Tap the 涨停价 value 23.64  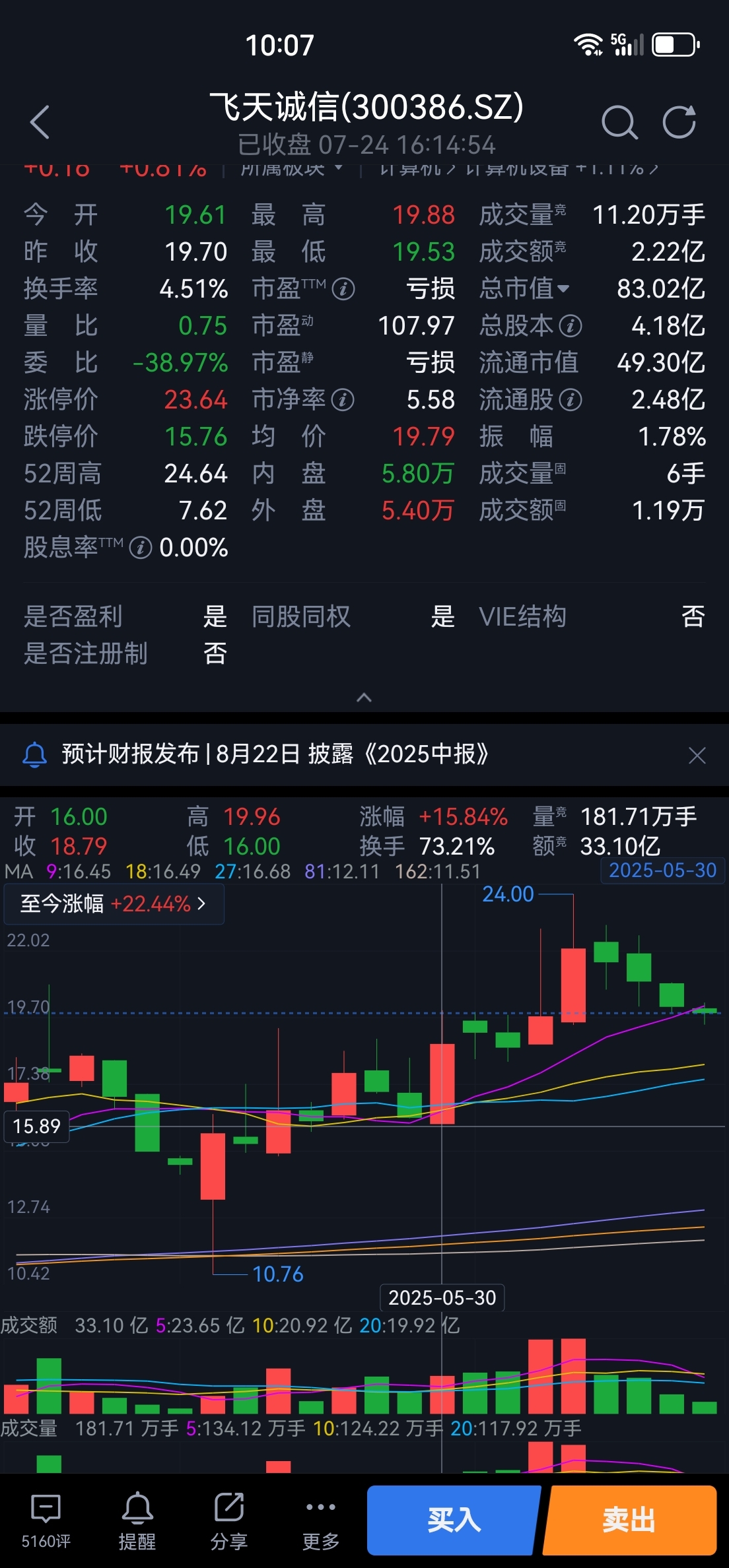point(195,400)
